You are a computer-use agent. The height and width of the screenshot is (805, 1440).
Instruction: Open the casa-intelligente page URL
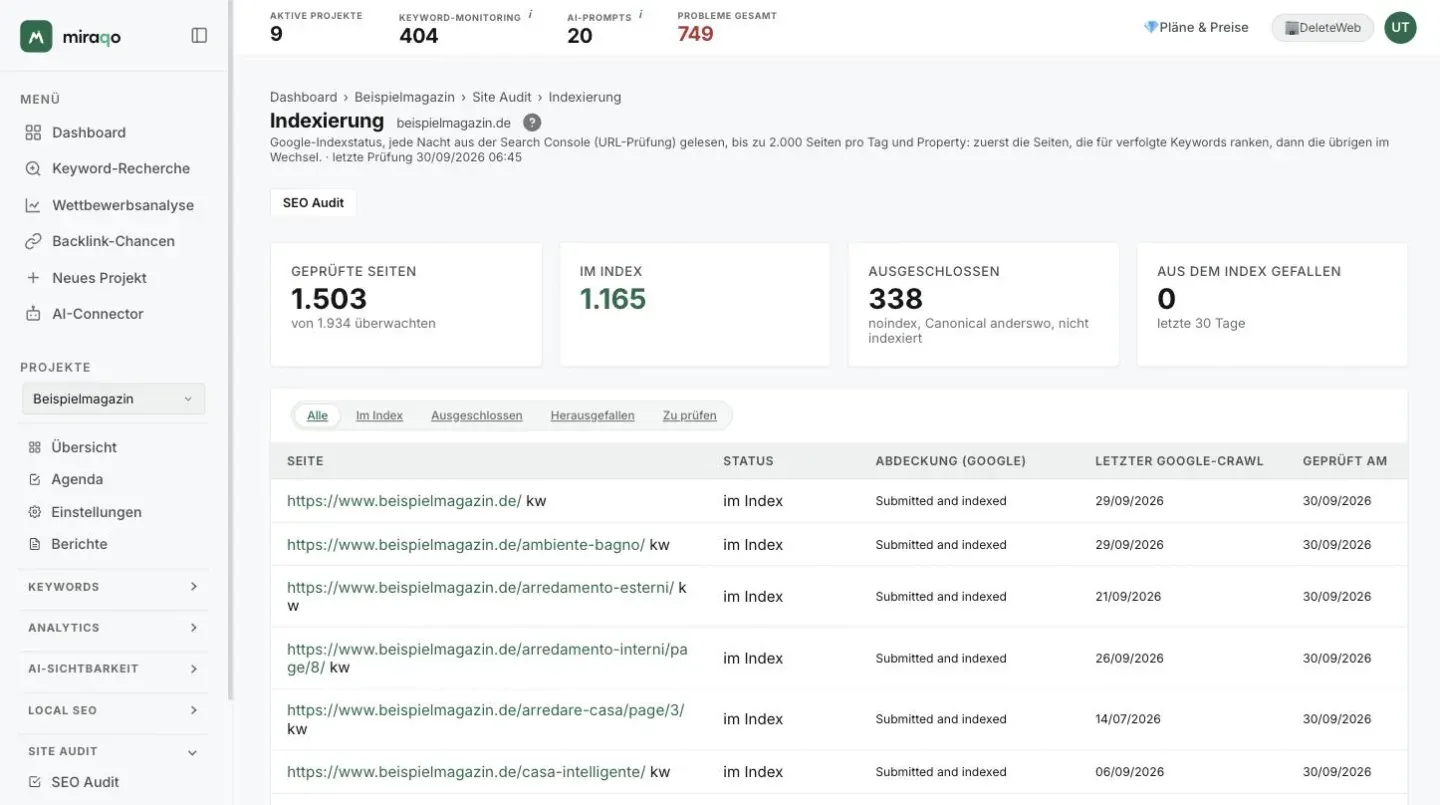(x=466, y=772)
